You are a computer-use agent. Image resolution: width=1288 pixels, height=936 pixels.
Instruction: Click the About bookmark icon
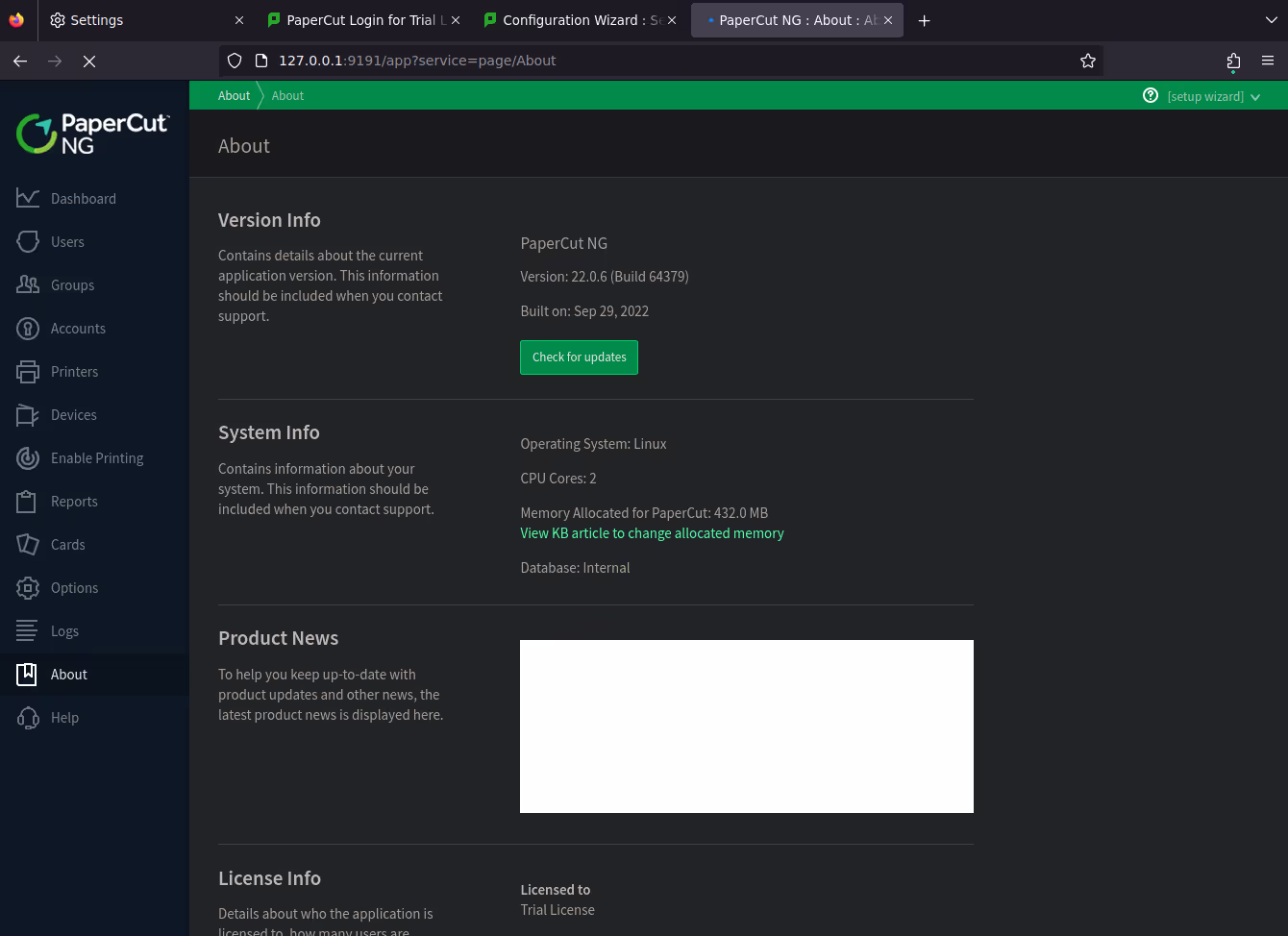click(x=28, y=674)
